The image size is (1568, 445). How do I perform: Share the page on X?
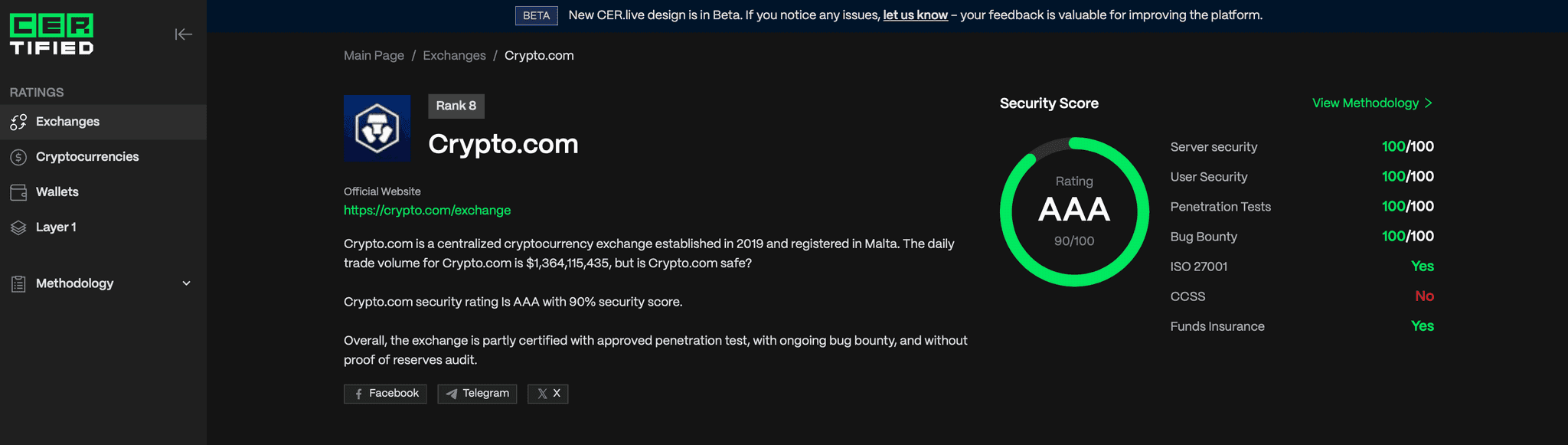coord(547,394)
